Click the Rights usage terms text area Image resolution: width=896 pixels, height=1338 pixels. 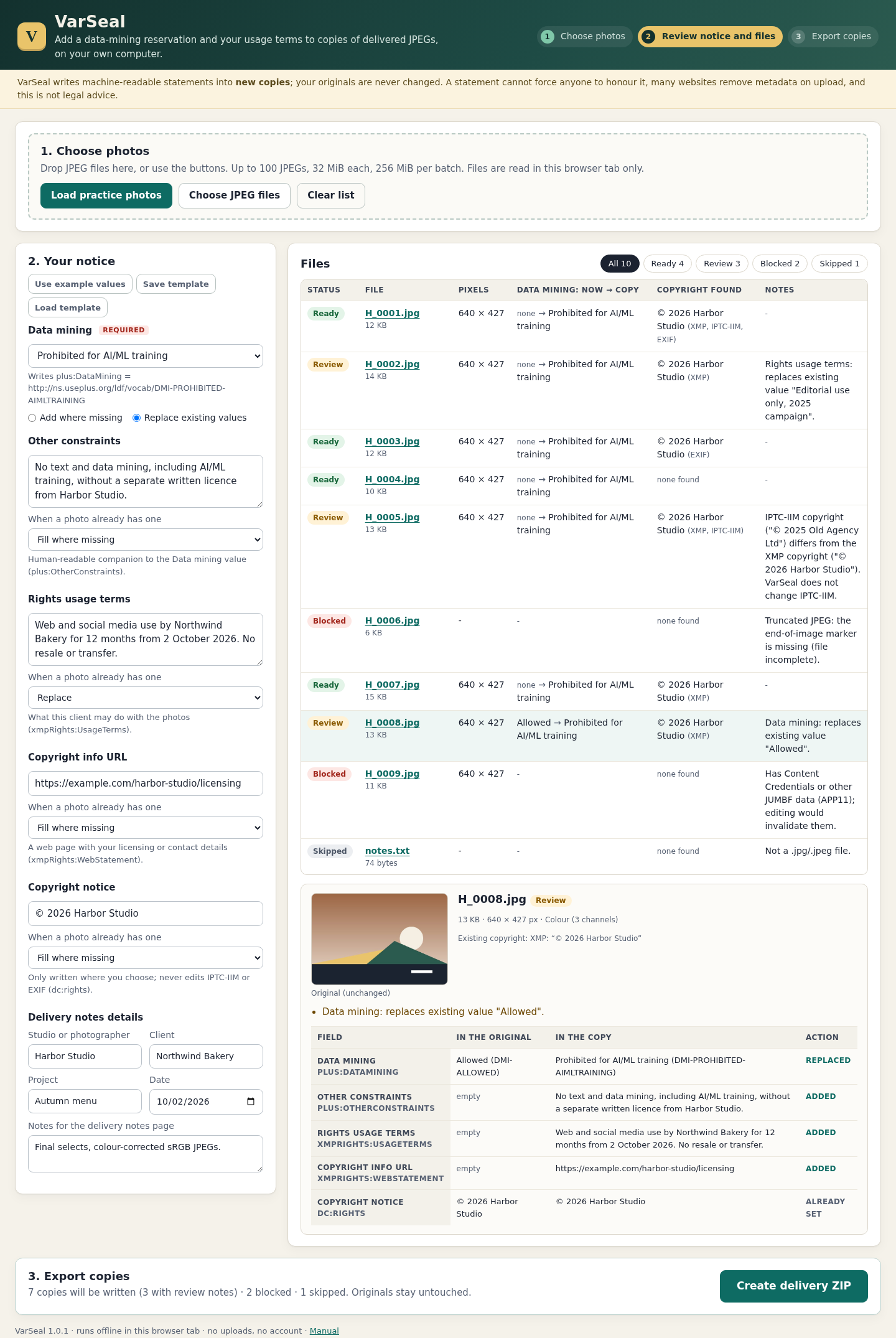point(146,639)
